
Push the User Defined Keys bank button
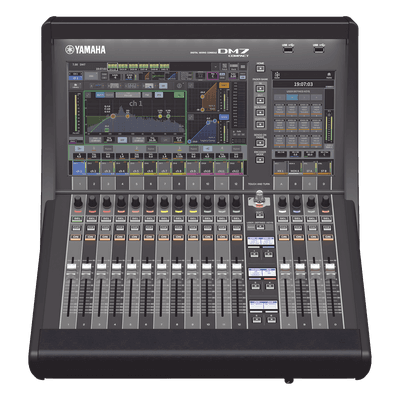coord(261,227)
